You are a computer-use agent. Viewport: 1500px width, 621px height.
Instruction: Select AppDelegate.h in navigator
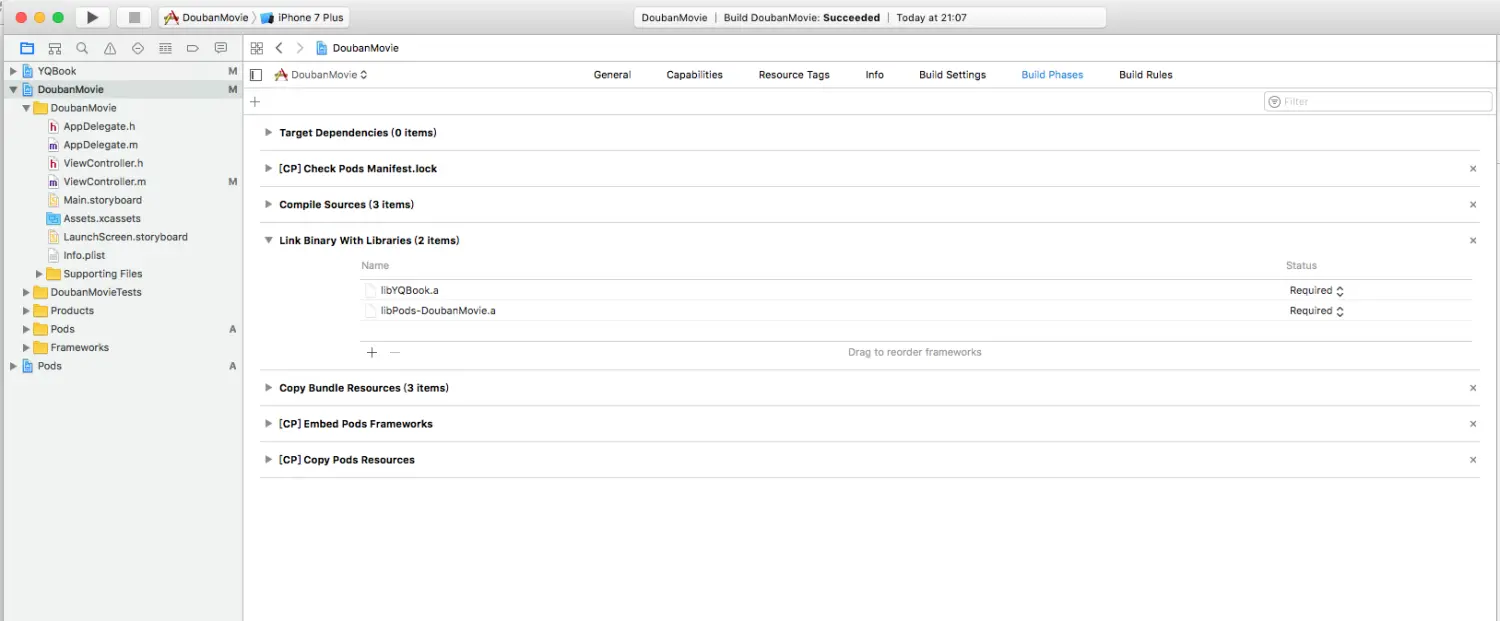(99, 127)
